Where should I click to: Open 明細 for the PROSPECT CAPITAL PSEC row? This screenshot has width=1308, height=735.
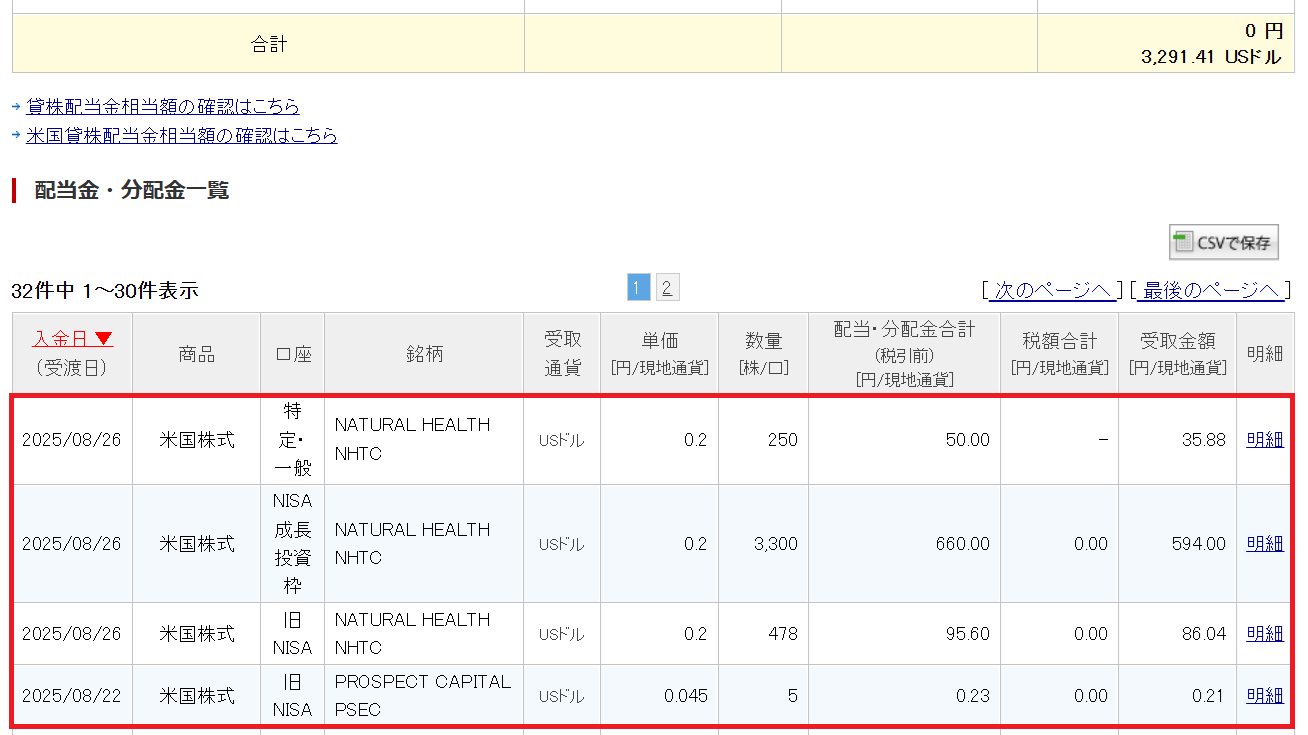point(1264,695)
